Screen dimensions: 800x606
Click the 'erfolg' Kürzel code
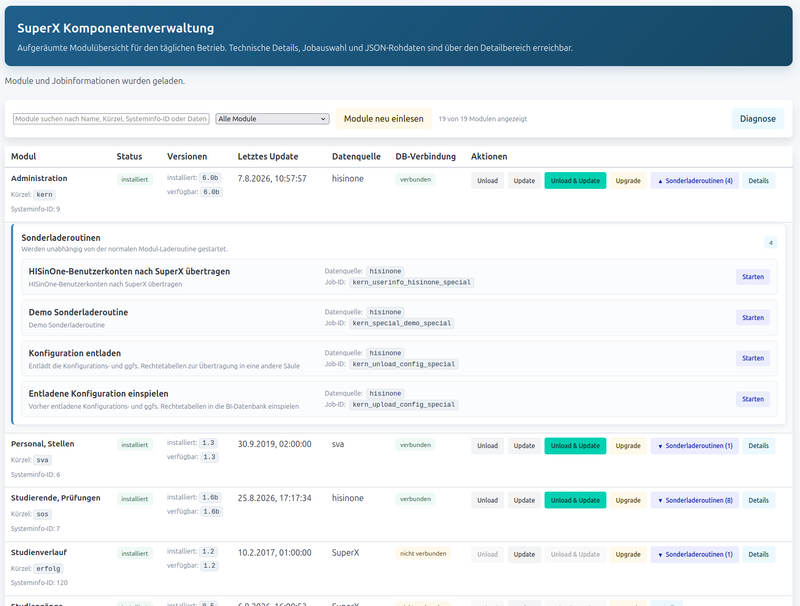pyautogui.click(x=48, y=569)
